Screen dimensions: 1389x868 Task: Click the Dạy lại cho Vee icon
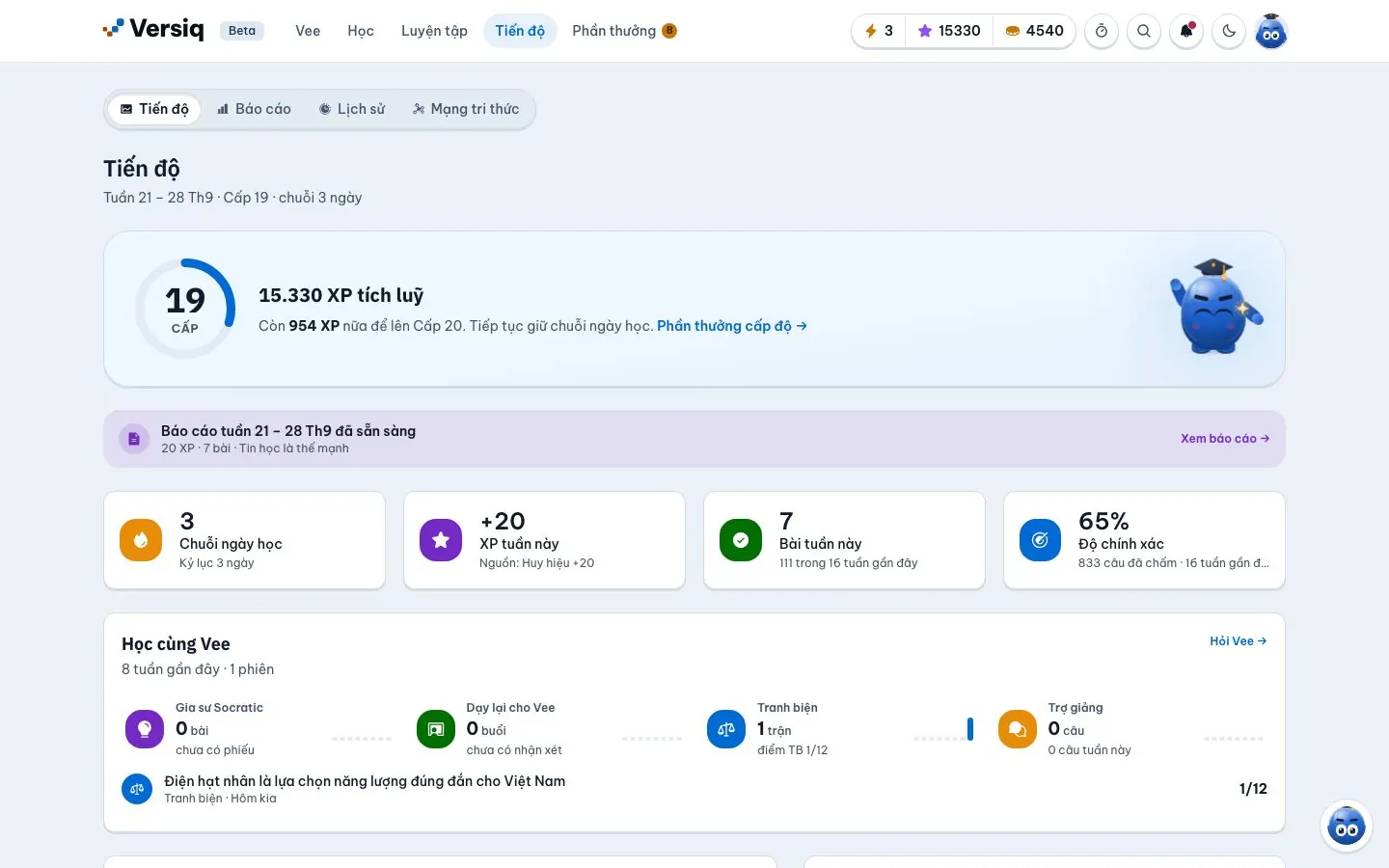(x=436, y=729)
